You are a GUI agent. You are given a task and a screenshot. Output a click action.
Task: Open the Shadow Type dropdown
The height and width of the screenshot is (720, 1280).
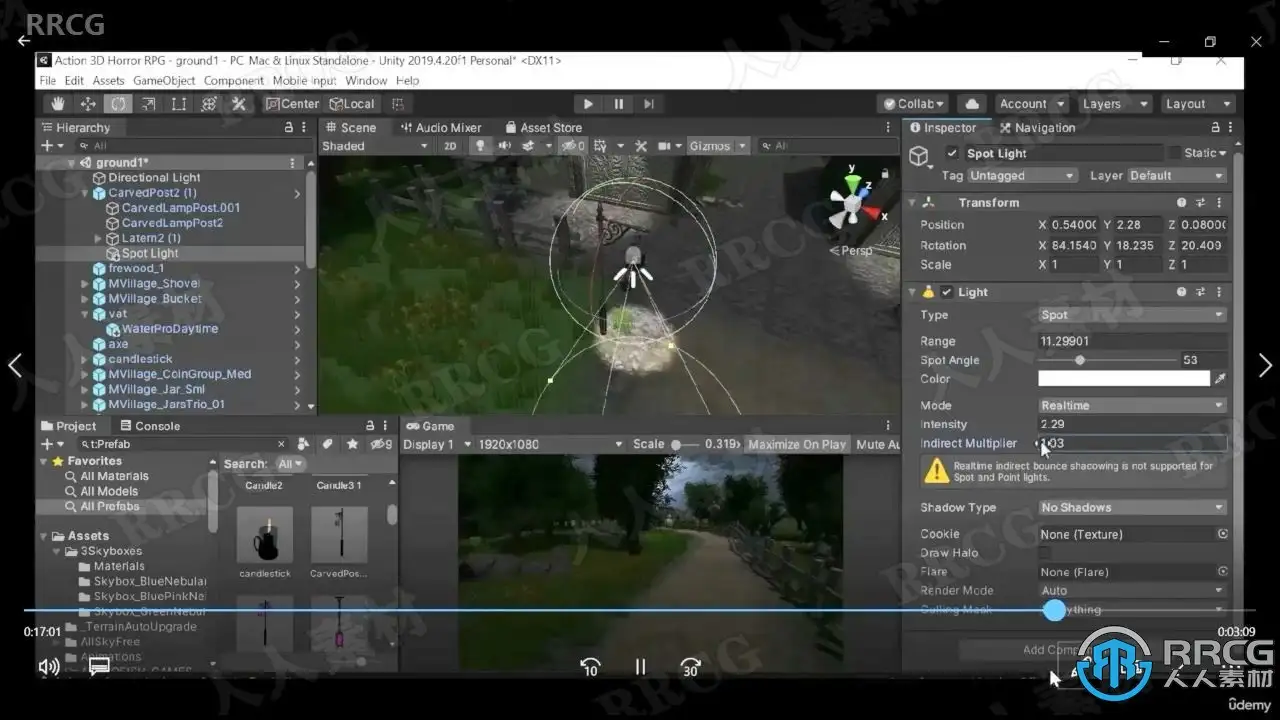tap(1133, 508)
